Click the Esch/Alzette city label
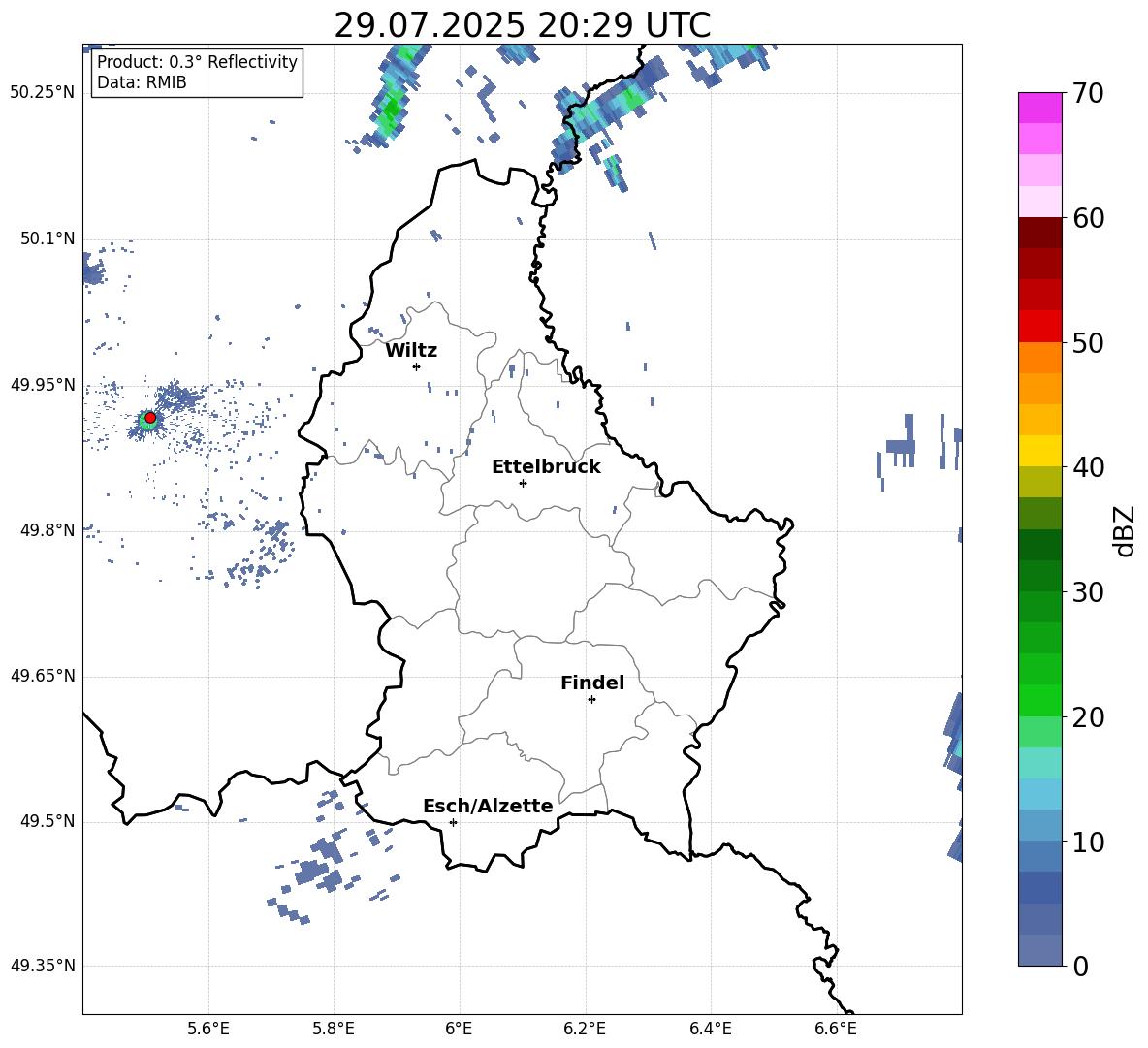The height and width of the screenshot is (1048, 1148). point(489,806)
